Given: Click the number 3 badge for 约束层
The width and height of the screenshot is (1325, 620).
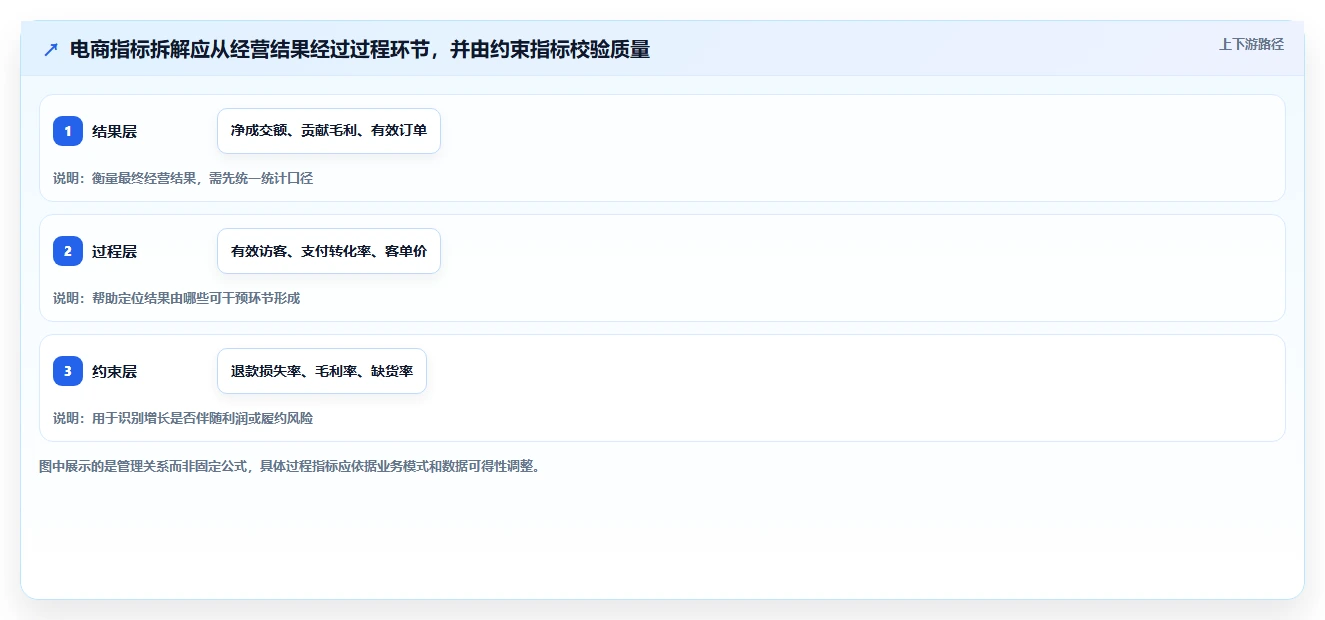Looking at the screenshot, I should point(68,371).
